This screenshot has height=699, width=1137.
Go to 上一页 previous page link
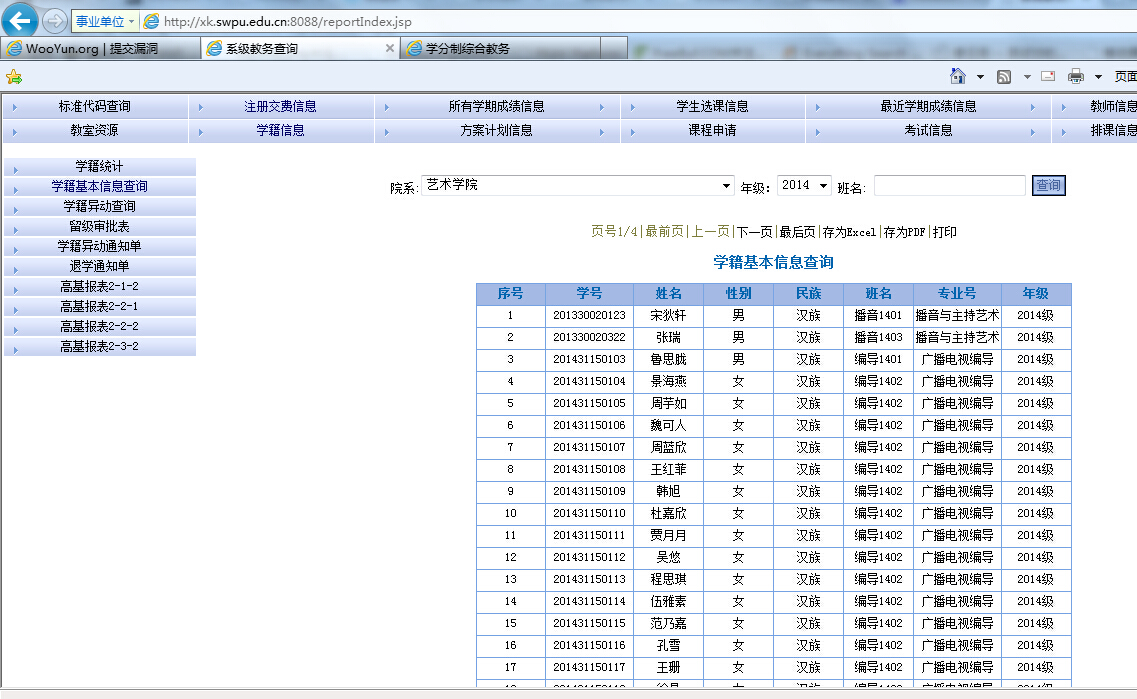[710, 232]
